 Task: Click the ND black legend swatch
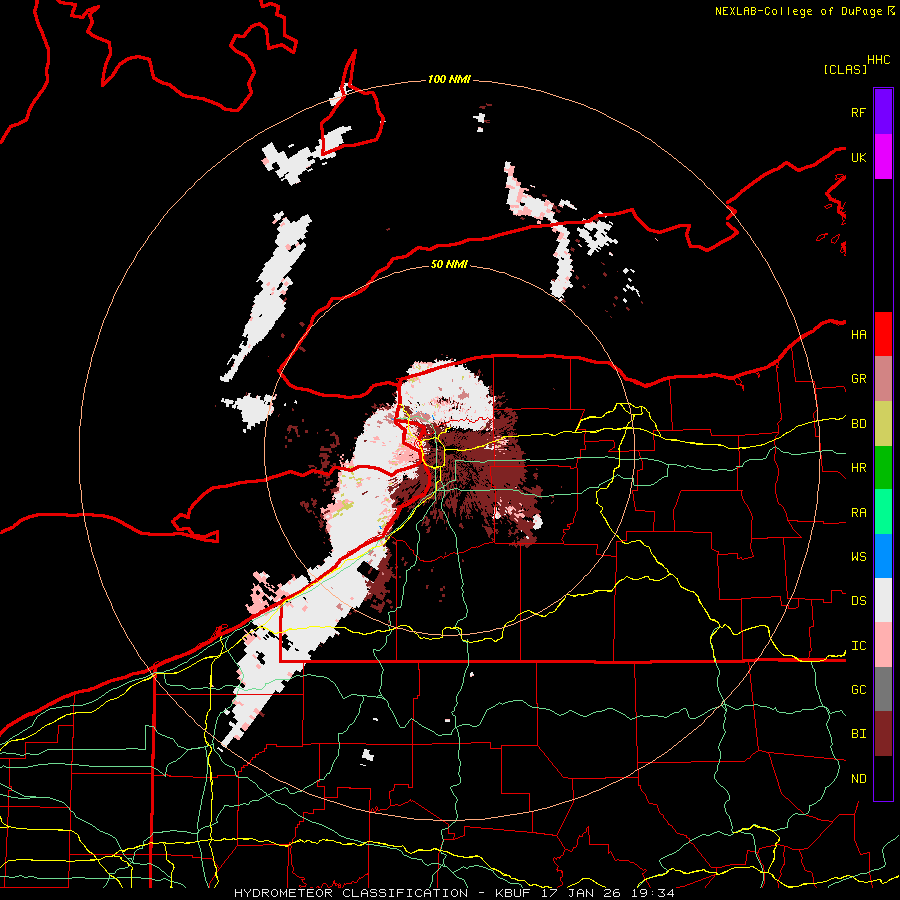pyautogui.click(x=883, y=778)
